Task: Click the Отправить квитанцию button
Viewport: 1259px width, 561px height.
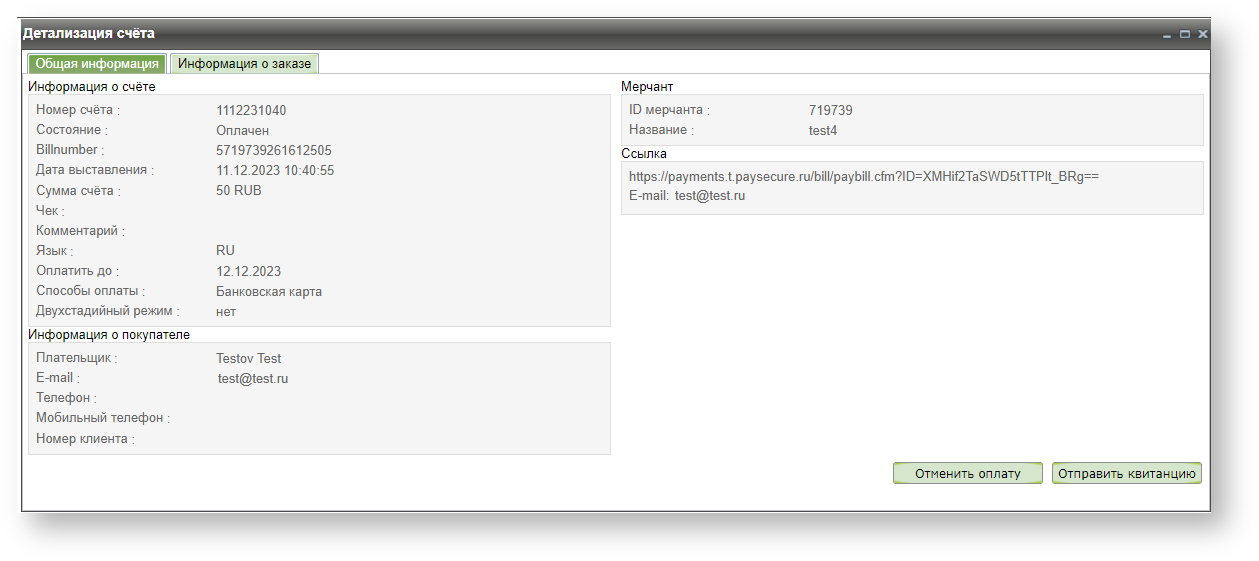Action: tap(1127, 473)
